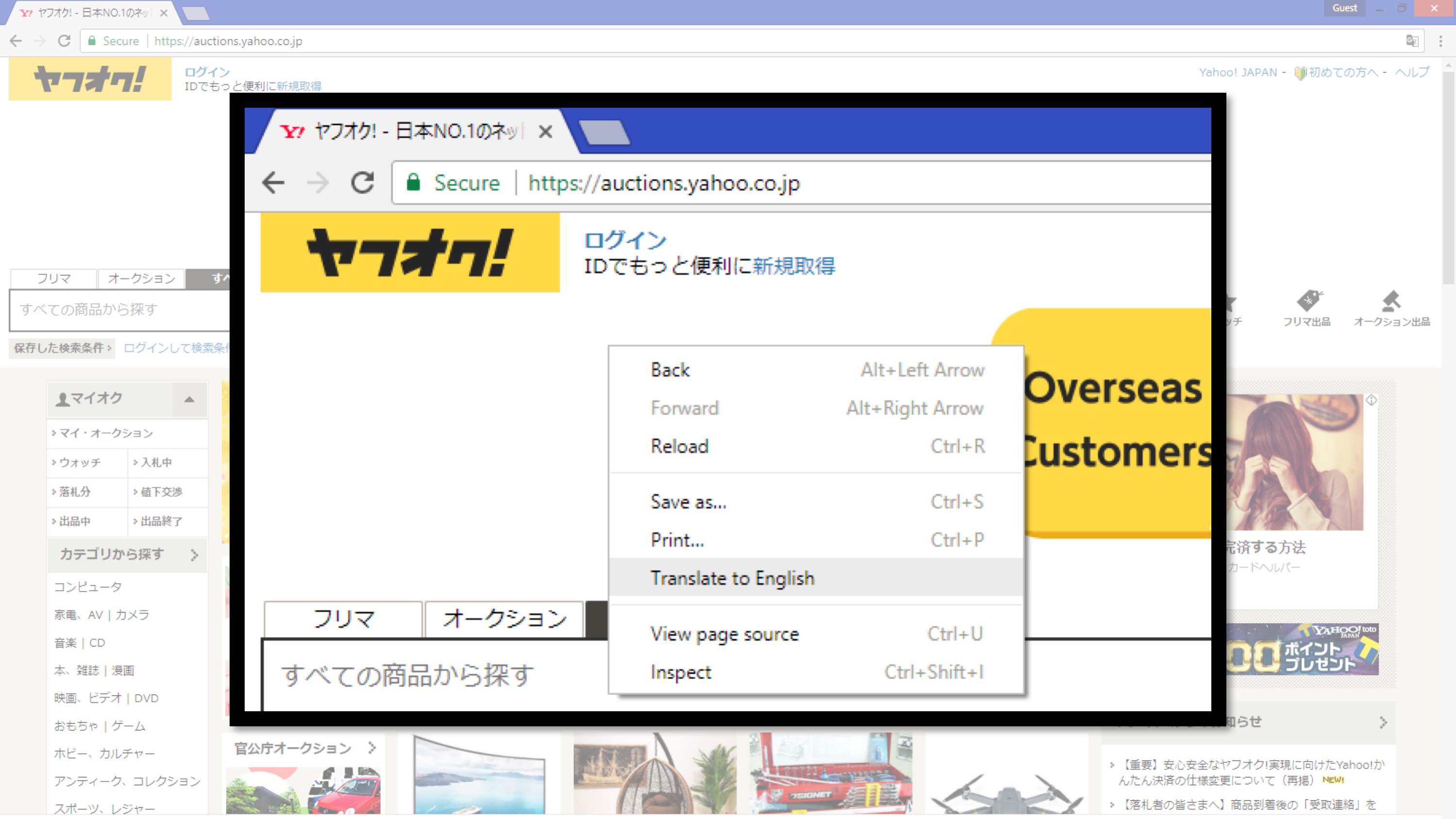Select Translate to English menu entry

(x=816, y=578)
